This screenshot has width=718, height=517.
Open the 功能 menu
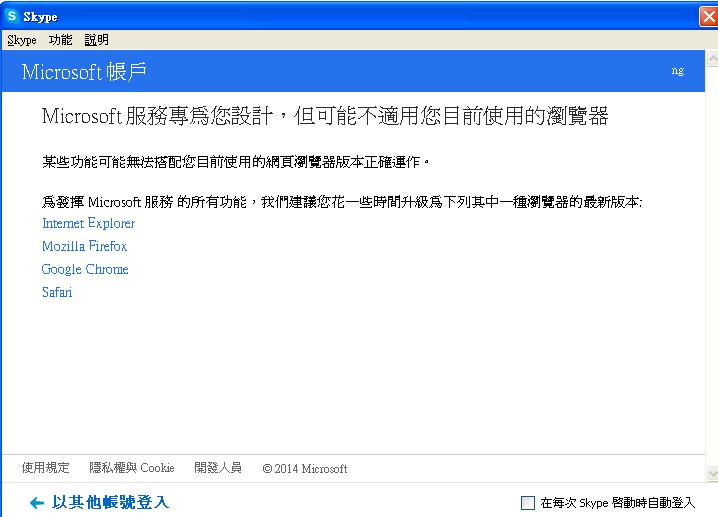(x=60, y=40)
